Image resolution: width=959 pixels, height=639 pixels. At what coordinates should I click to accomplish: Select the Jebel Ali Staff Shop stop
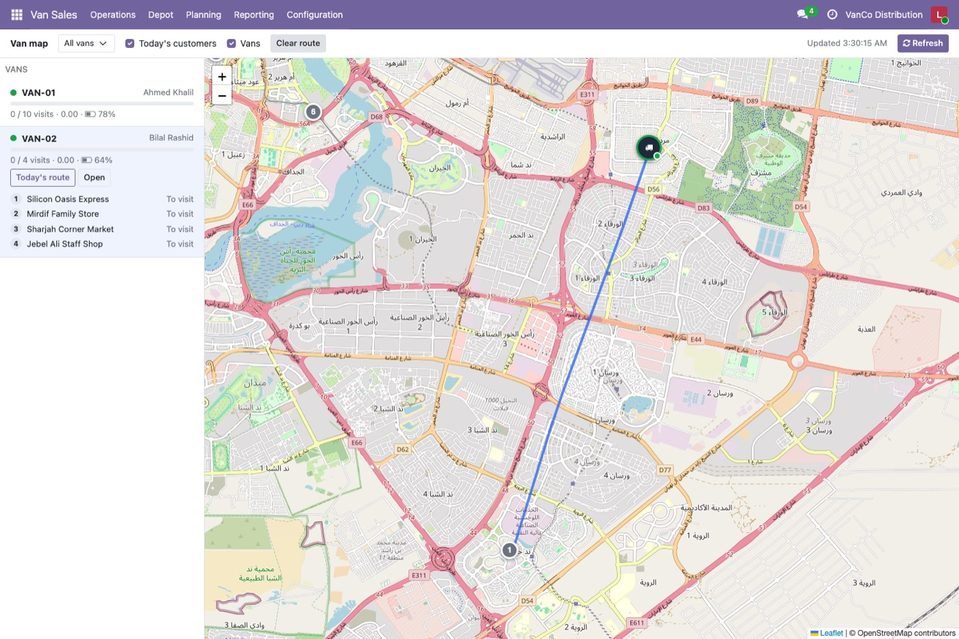tap(102, 244)
